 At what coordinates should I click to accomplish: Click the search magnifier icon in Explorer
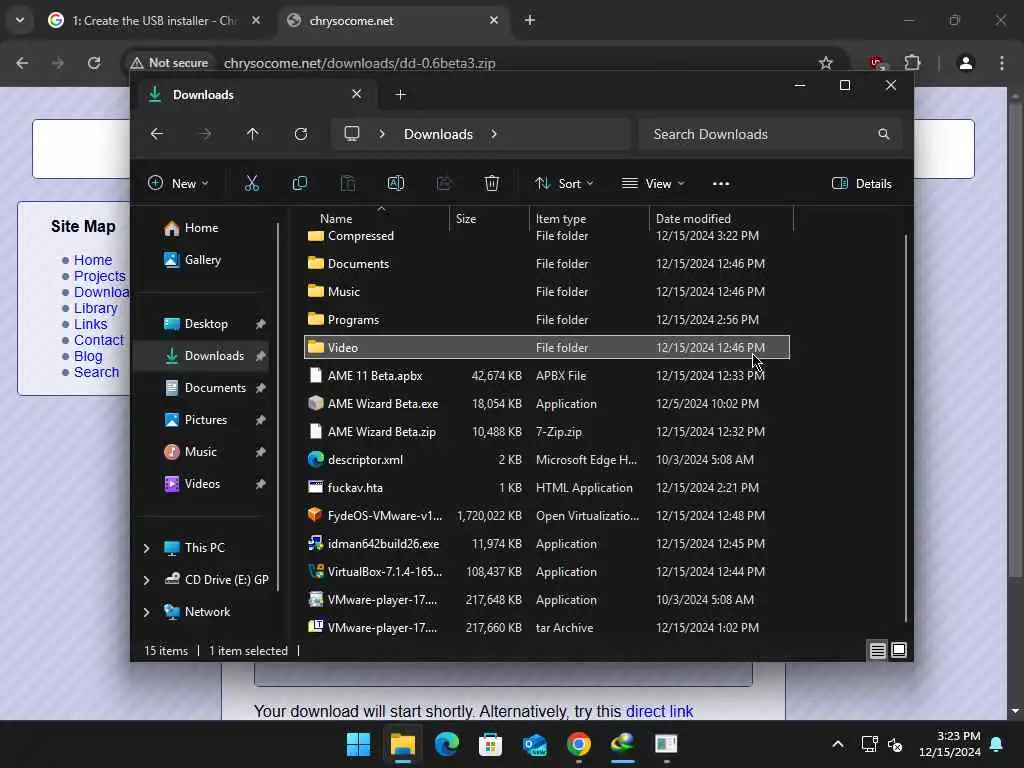pos(884,134)
